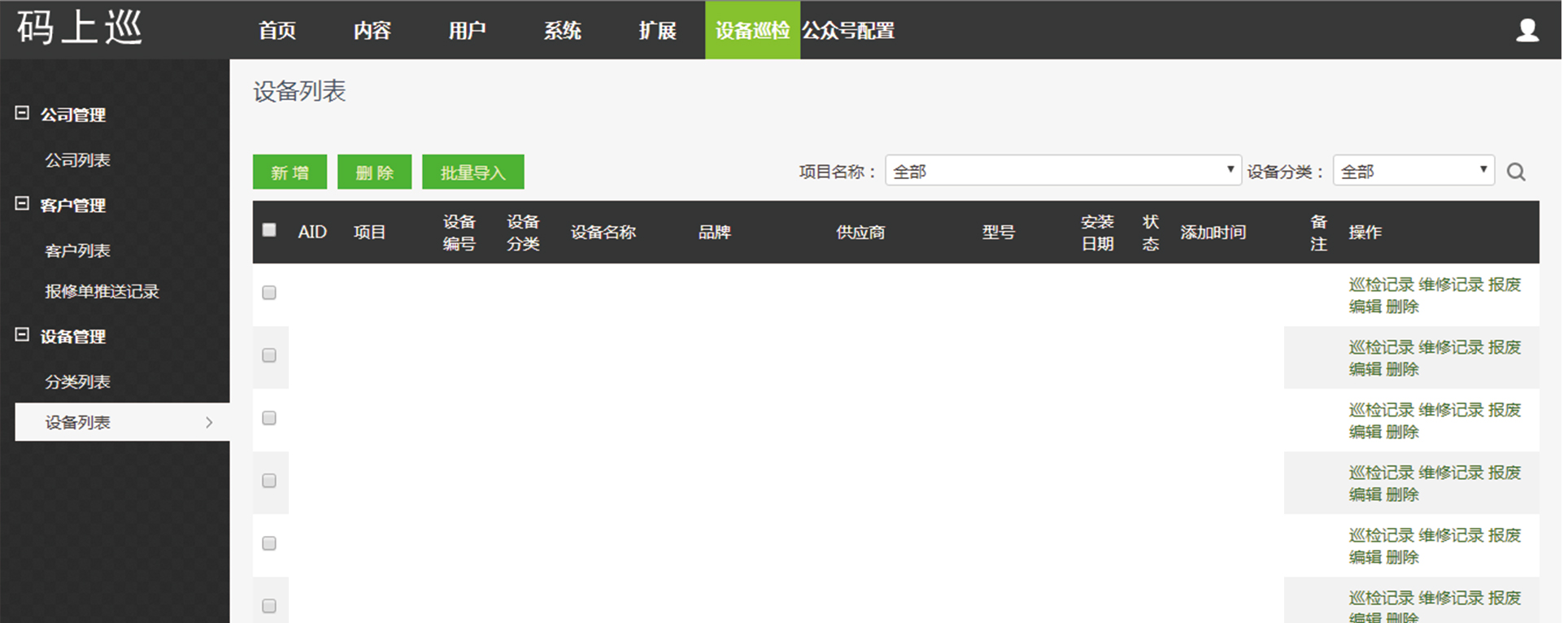Open 公司列表 in the sidebar

point(78,160)
